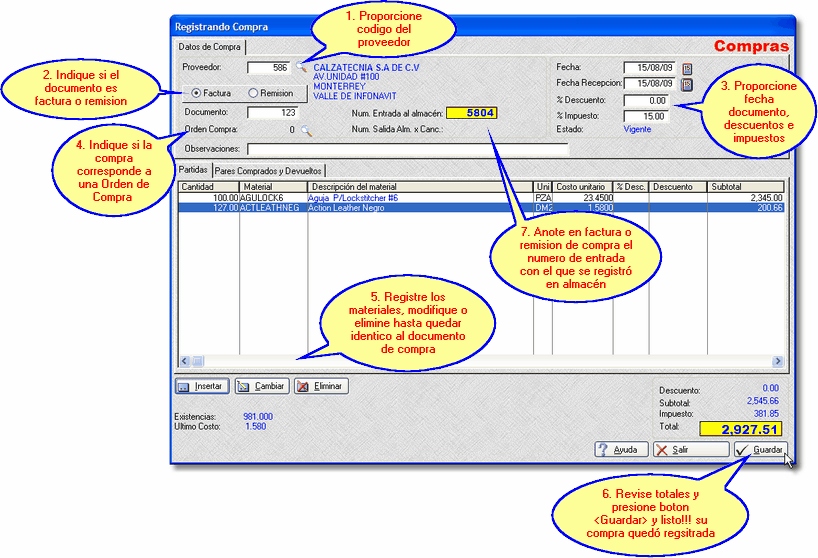This screenshot has height=558, width=818.
Task: Click the Salir button
Action: coord(690,450)
